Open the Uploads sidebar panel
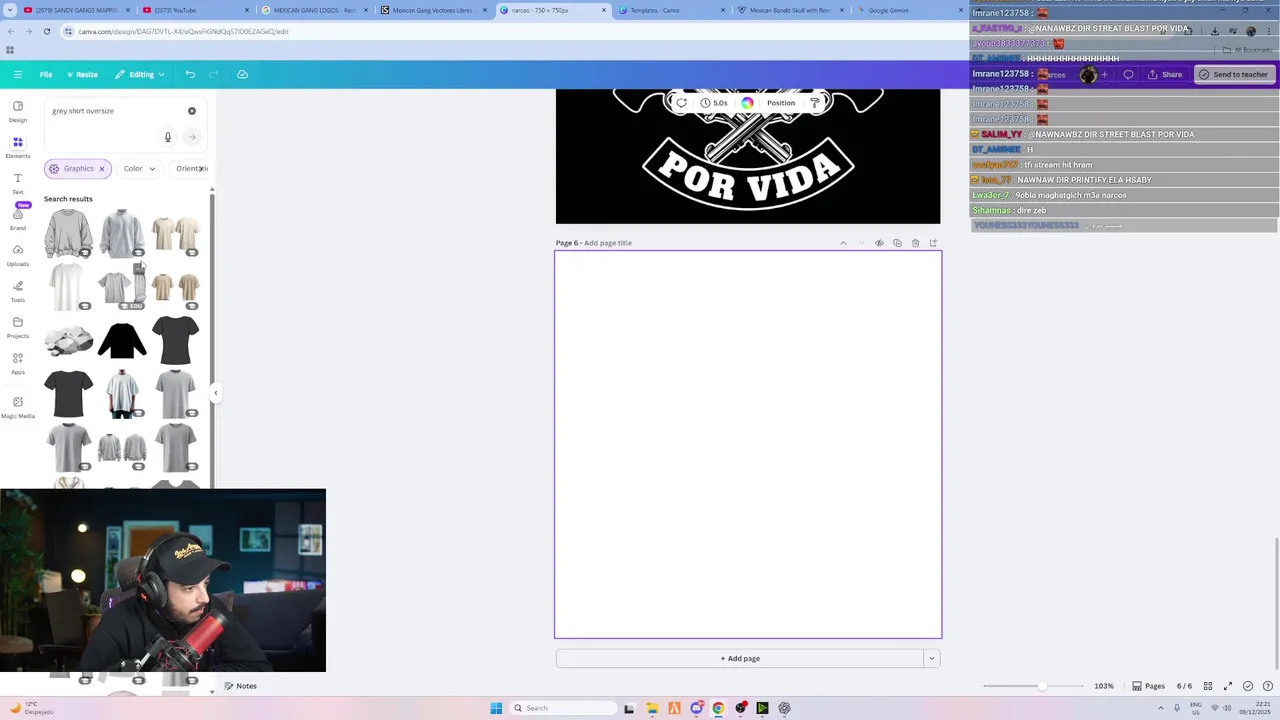Viewport: 1280px width, 720px height. (18, 255)
